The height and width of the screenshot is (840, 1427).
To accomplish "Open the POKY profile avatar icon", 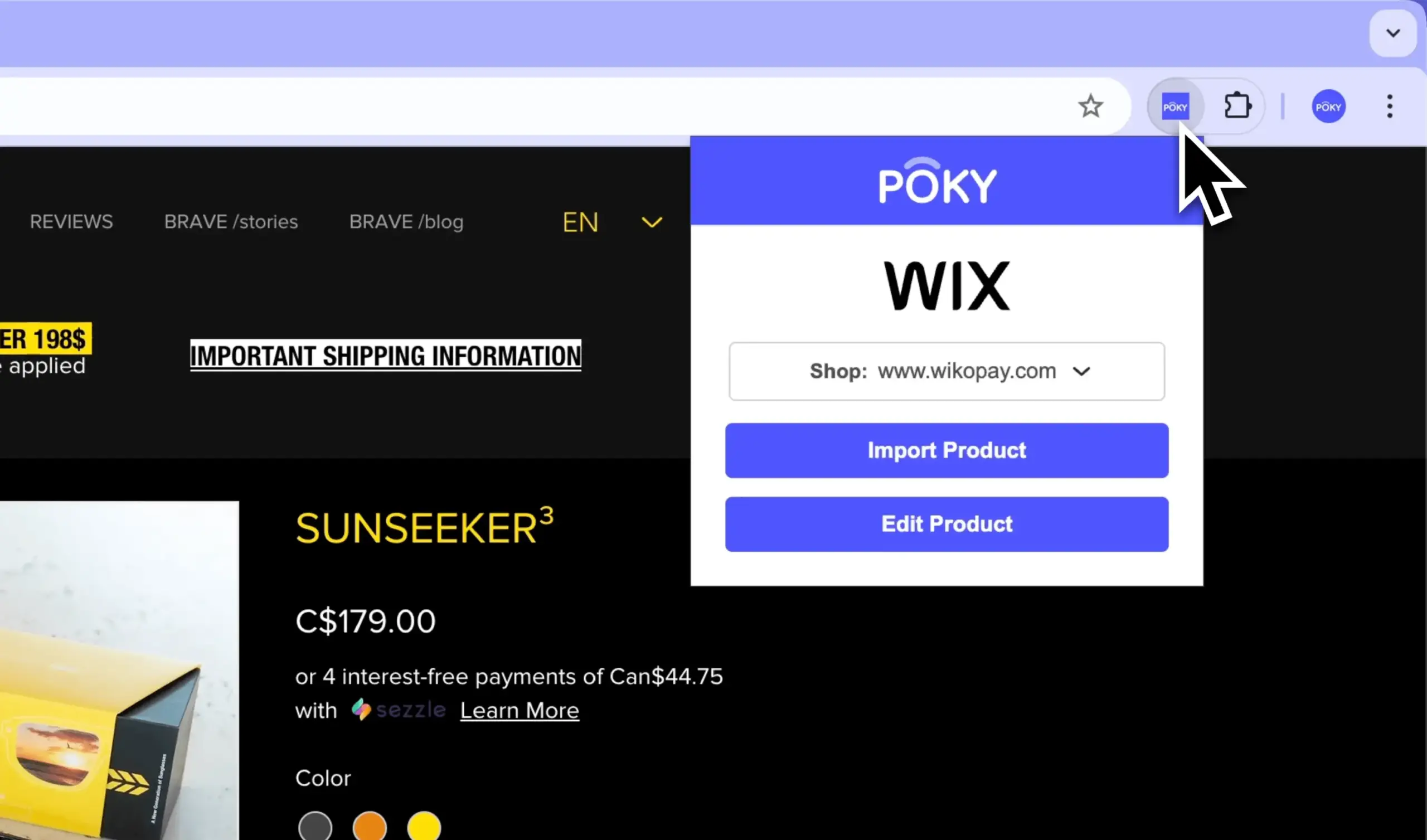I will (1328, 106).
